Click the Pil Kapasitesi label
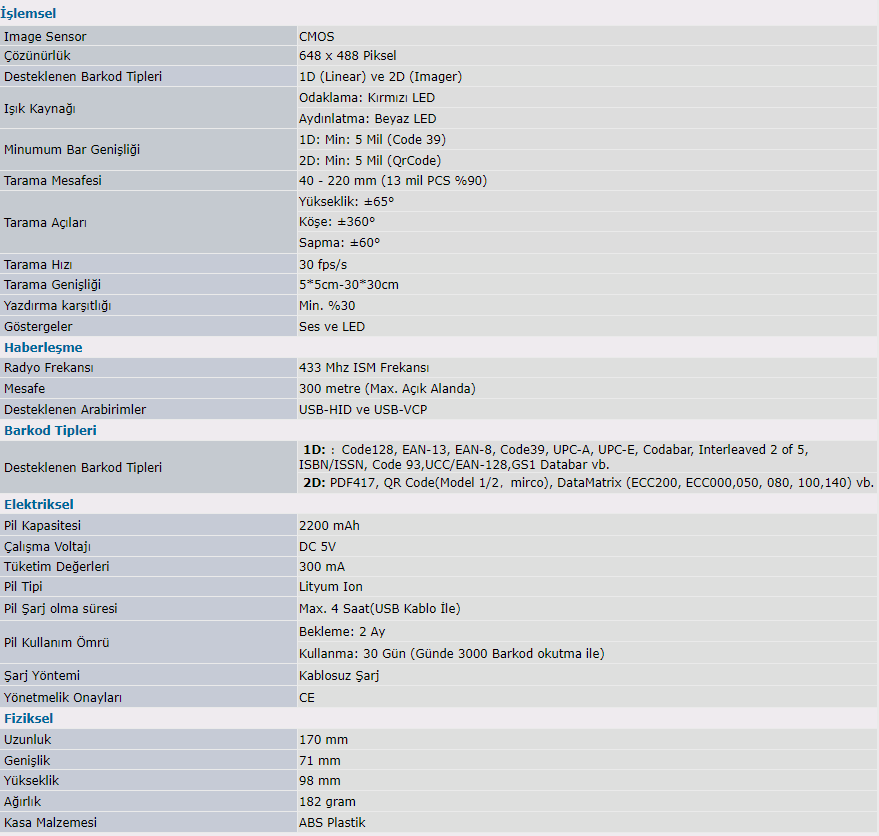Screen dimensions: 879x836 (43, 525)
